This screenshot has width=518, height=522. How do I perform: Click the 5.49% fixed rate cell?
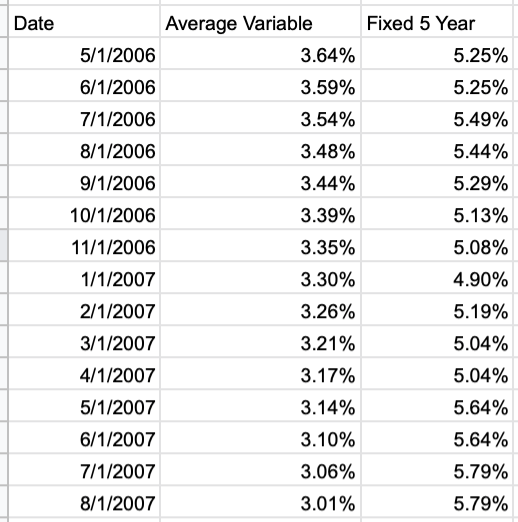coord(437,117)
